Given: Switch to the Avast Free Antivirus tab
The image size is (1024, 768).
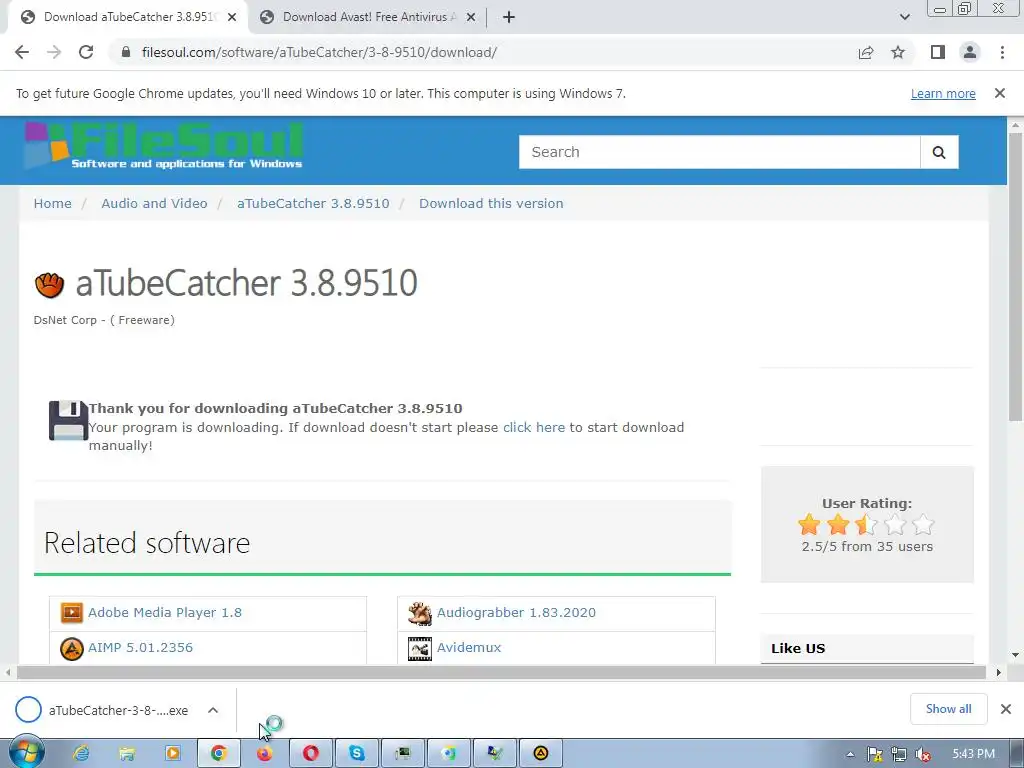Looking at the screenshot, I should 368,17.
